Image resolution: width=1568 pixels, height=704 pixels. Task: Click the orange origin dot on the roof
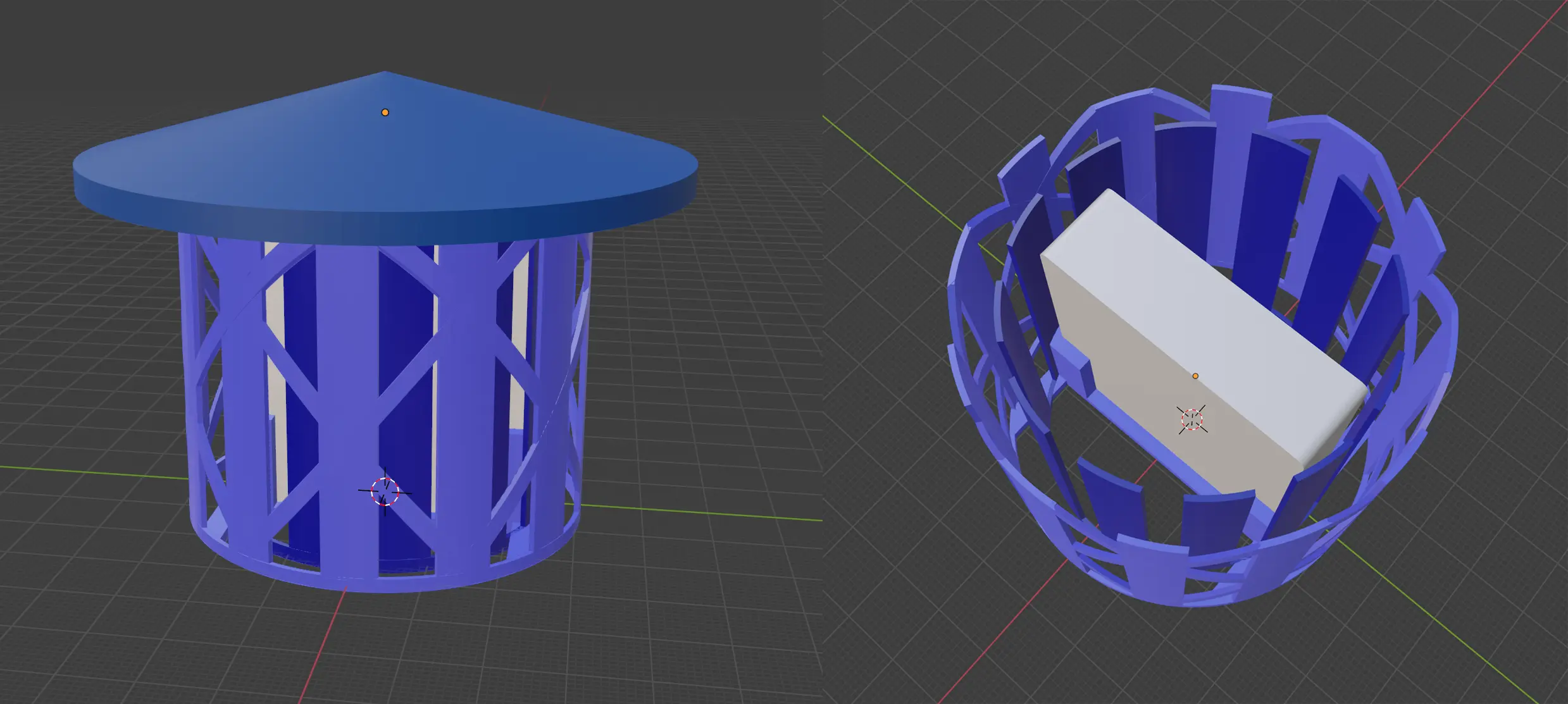tap(385, 113)
